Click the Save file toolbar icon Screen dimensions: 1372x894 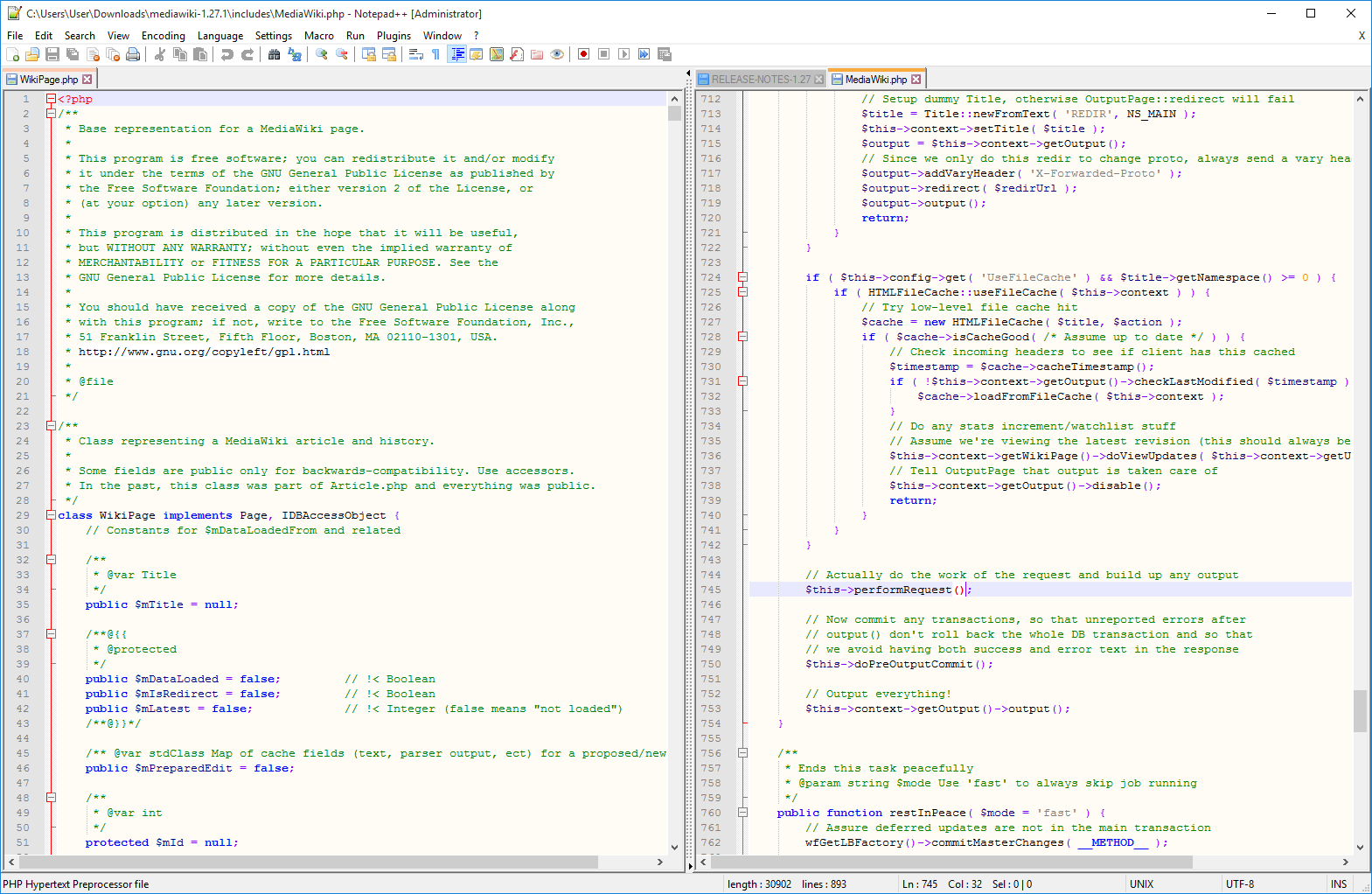pyautogui.click(x=52, y=54)
